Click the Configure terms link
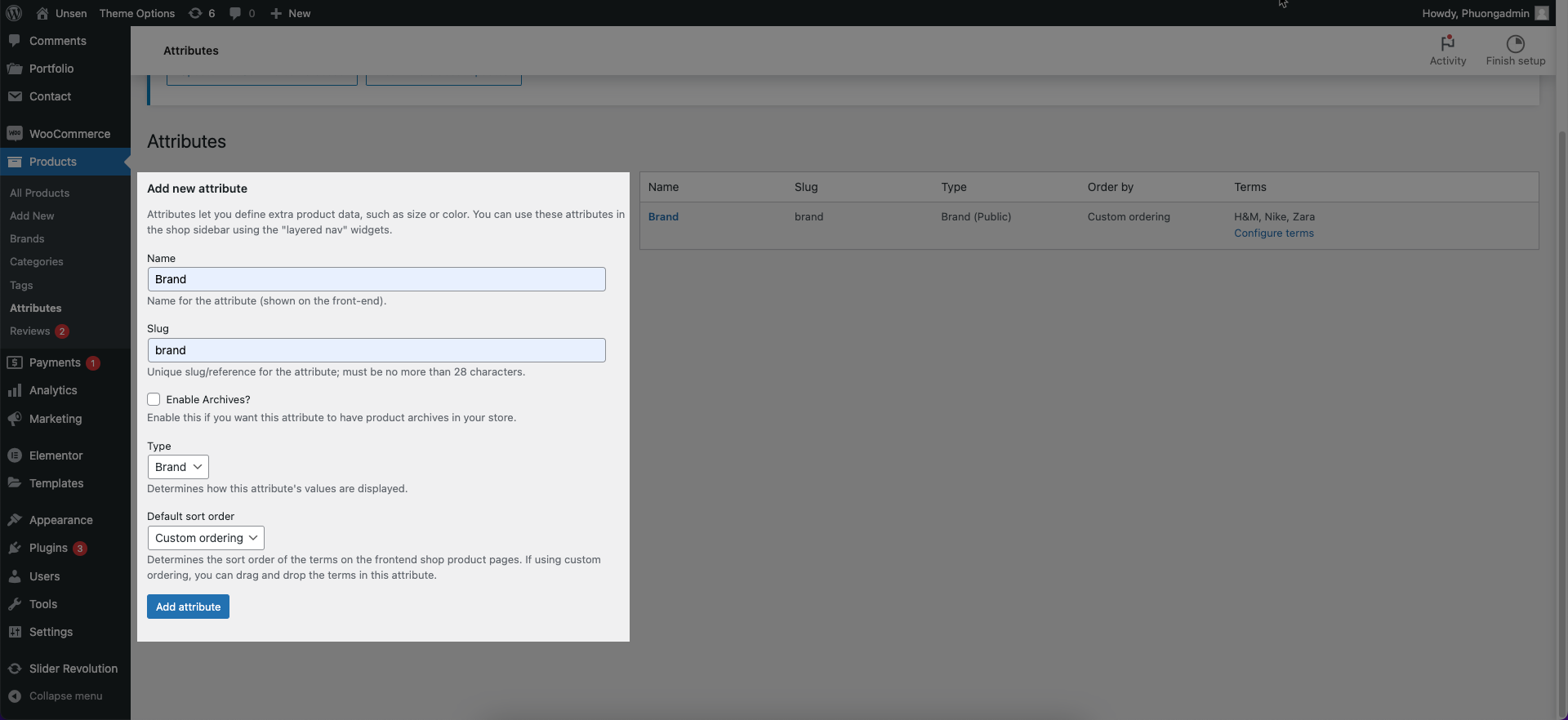 pyautogui.click(x=1274, y=233)
